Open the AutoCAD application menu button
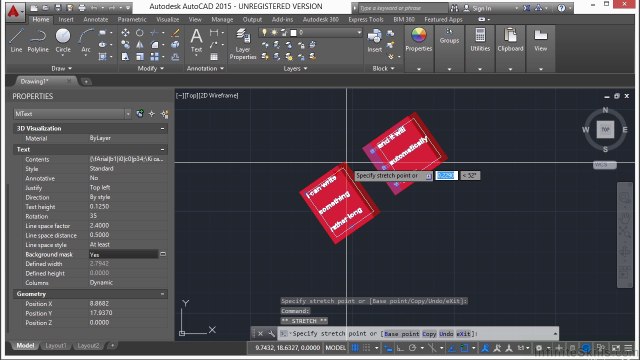The width and height of the screenshot is (640, 360). [15, 11]
